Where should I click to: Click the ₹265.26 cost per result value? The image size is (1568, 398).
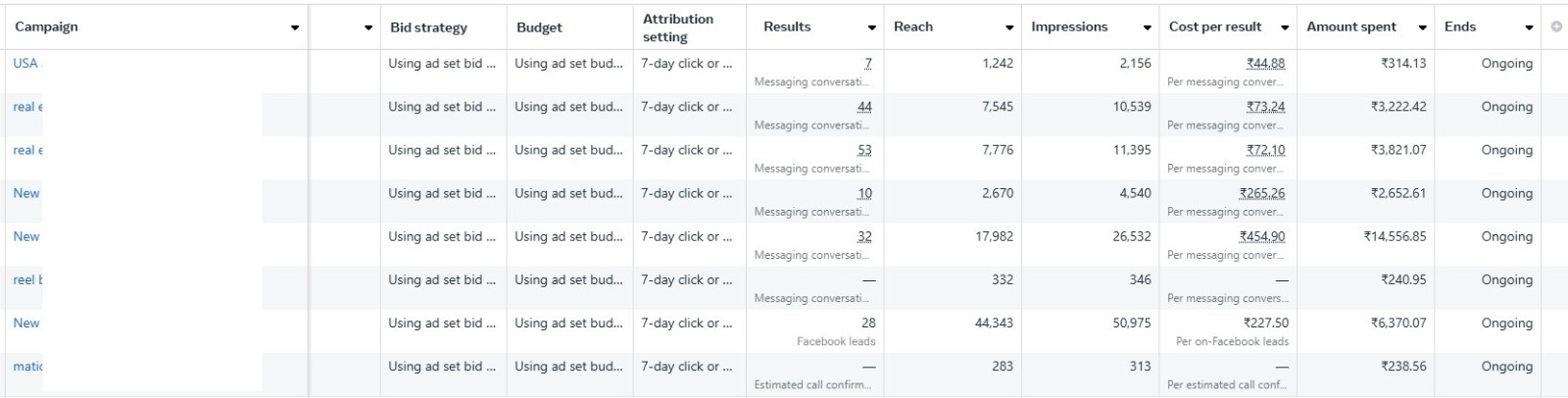pos(1262,193)
